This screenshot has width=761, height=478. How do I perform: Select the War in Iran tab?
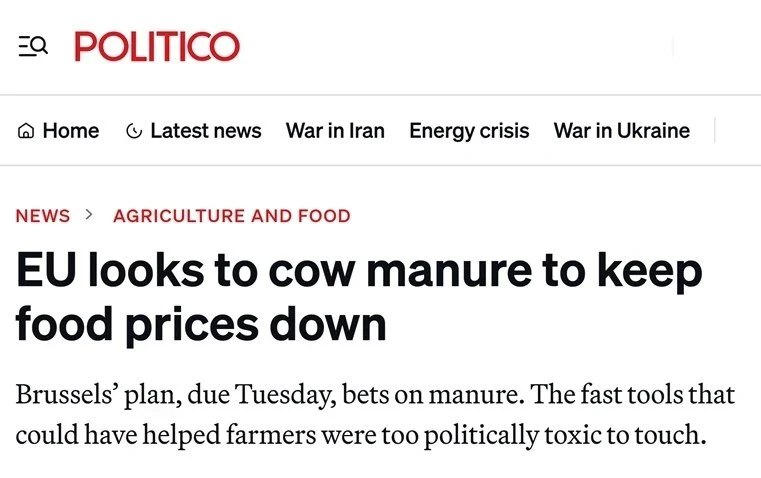coord(335,131)
